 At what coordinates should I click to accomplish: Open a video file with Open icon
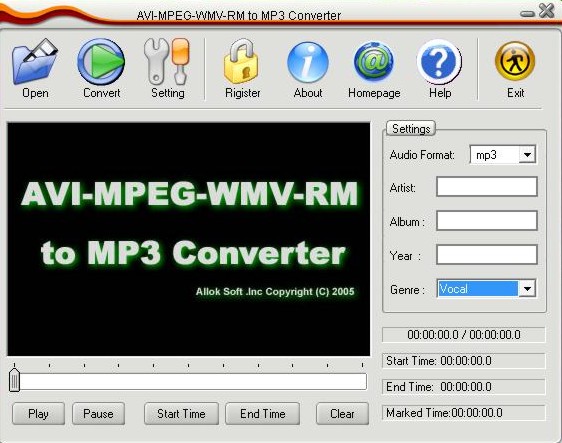(35, 62)
